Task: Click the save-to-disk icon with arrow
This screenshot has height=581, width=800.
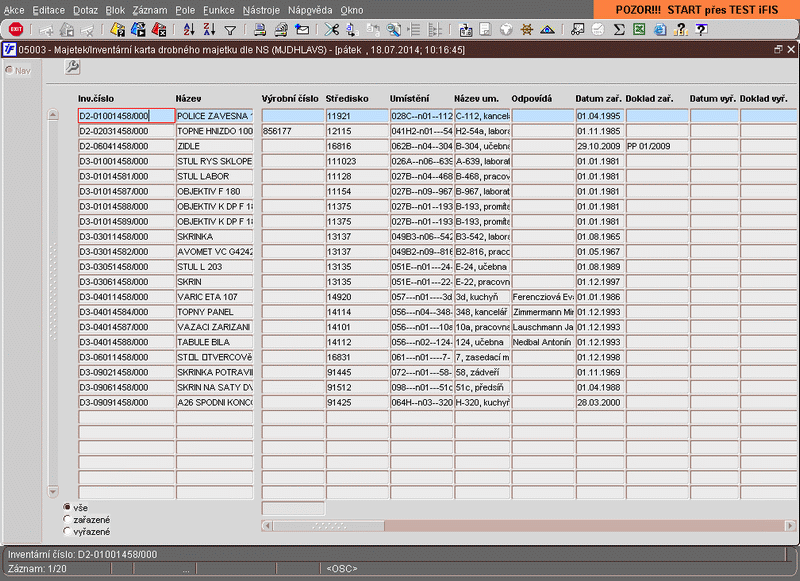Action: (x=466, y=30)
